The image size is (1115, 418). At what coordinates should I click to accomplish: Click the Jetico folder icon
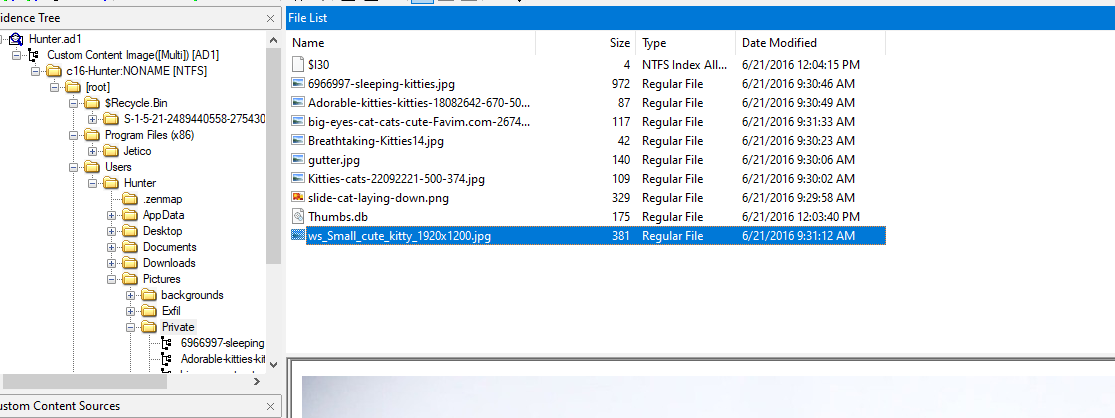click(x=111, y=151)
